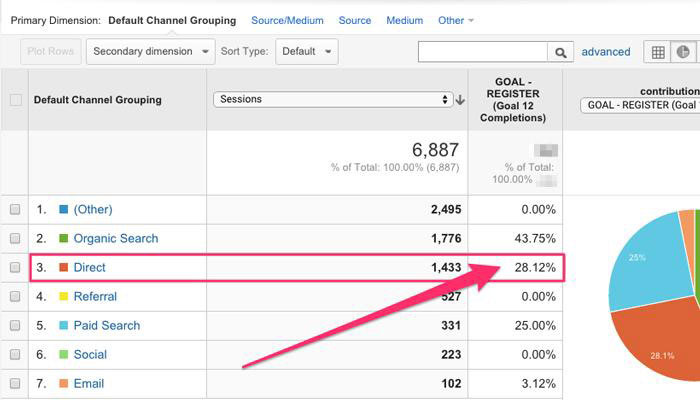Click the 25.00% goal value

(x=535, y=325)
